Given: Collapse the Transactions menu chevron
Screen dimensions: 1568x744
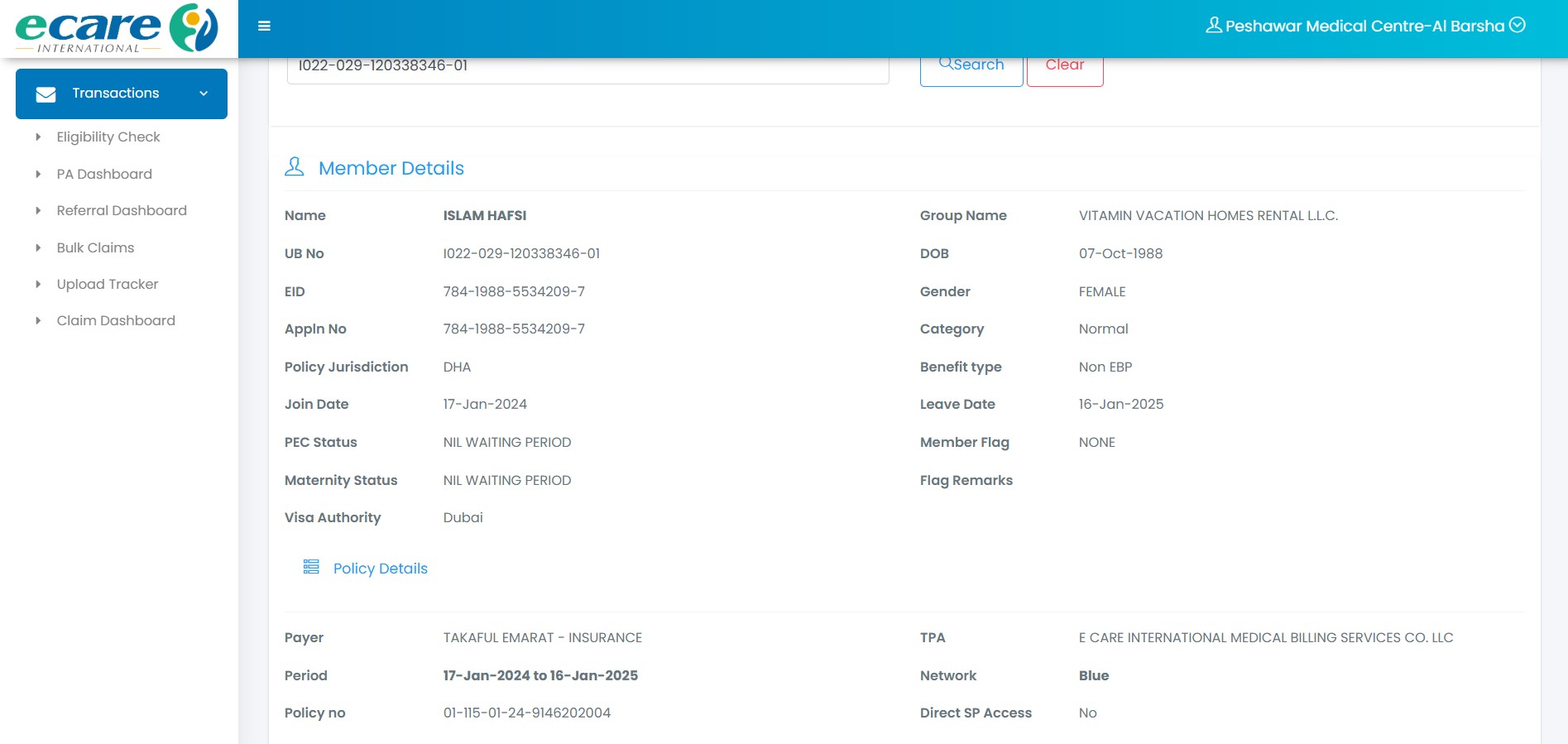Looking at the screenshot, I should tap(204, 94).
